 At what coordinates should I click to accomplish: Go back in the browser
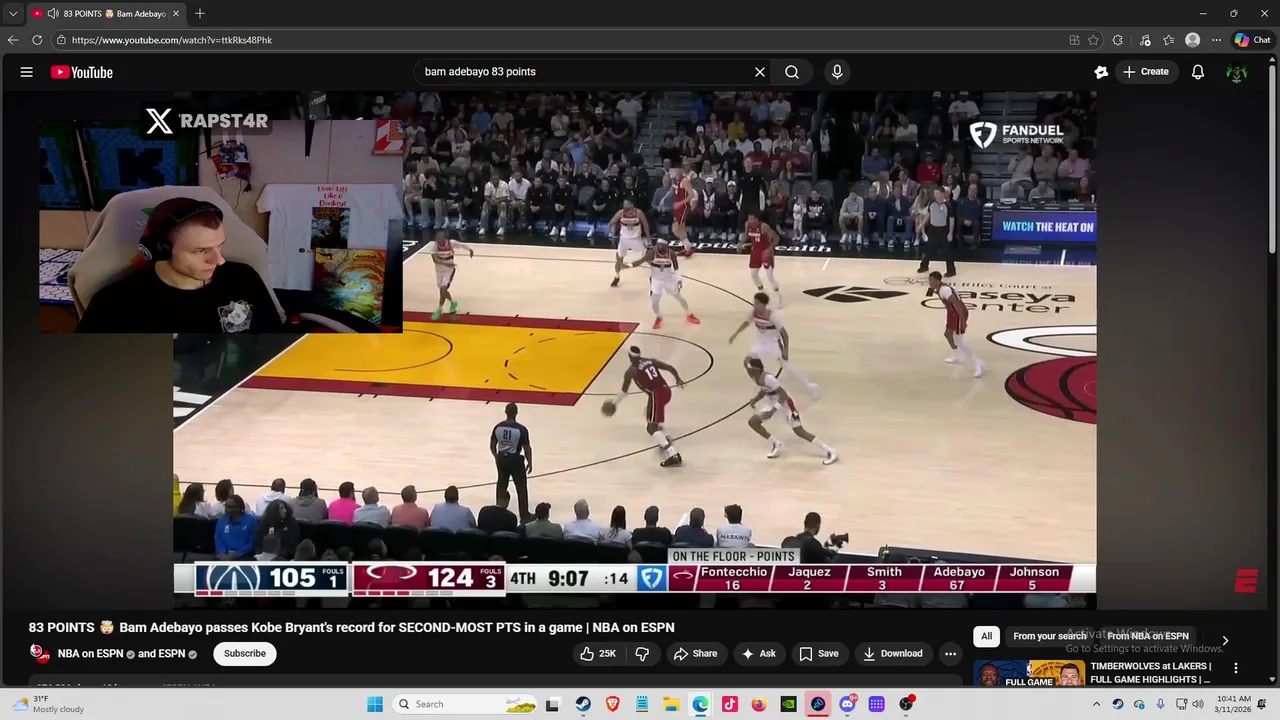pyautogui.click(x=13, y=40)
